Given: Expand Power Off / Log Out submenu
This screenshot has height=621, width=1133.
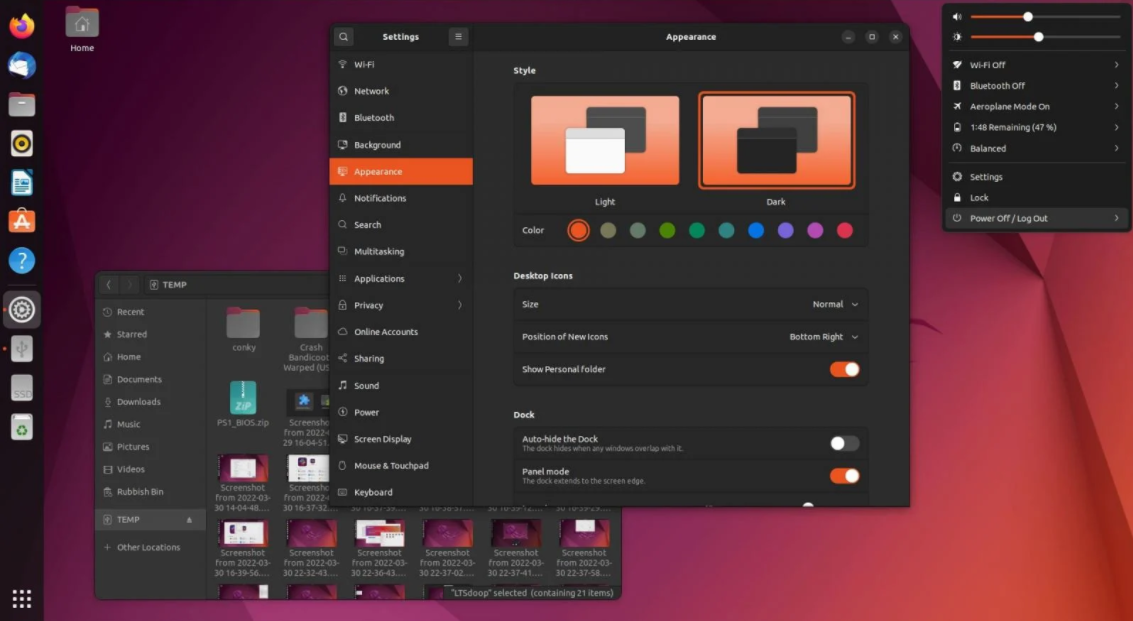Looking at the screenshot, I should point(1036,218).
